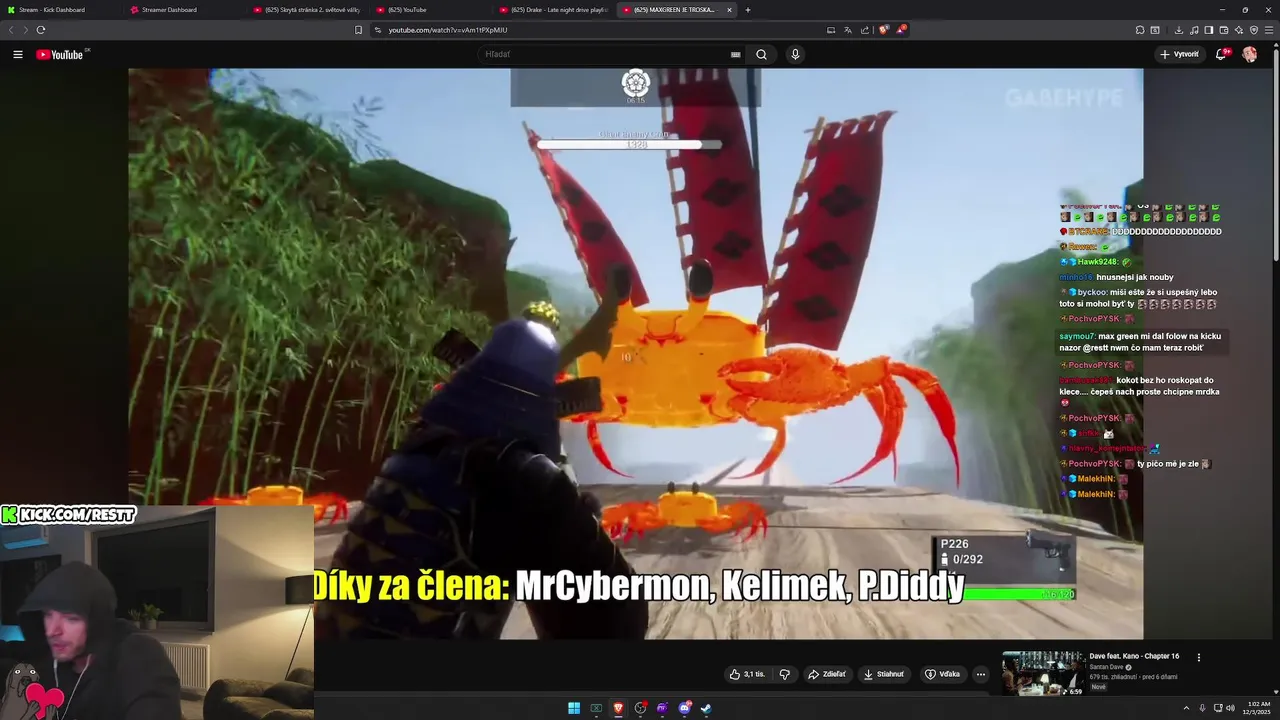This screenshot has height=720, width=1280.
Task: Like the video showing 3,1 tis.
Action: 747,674
